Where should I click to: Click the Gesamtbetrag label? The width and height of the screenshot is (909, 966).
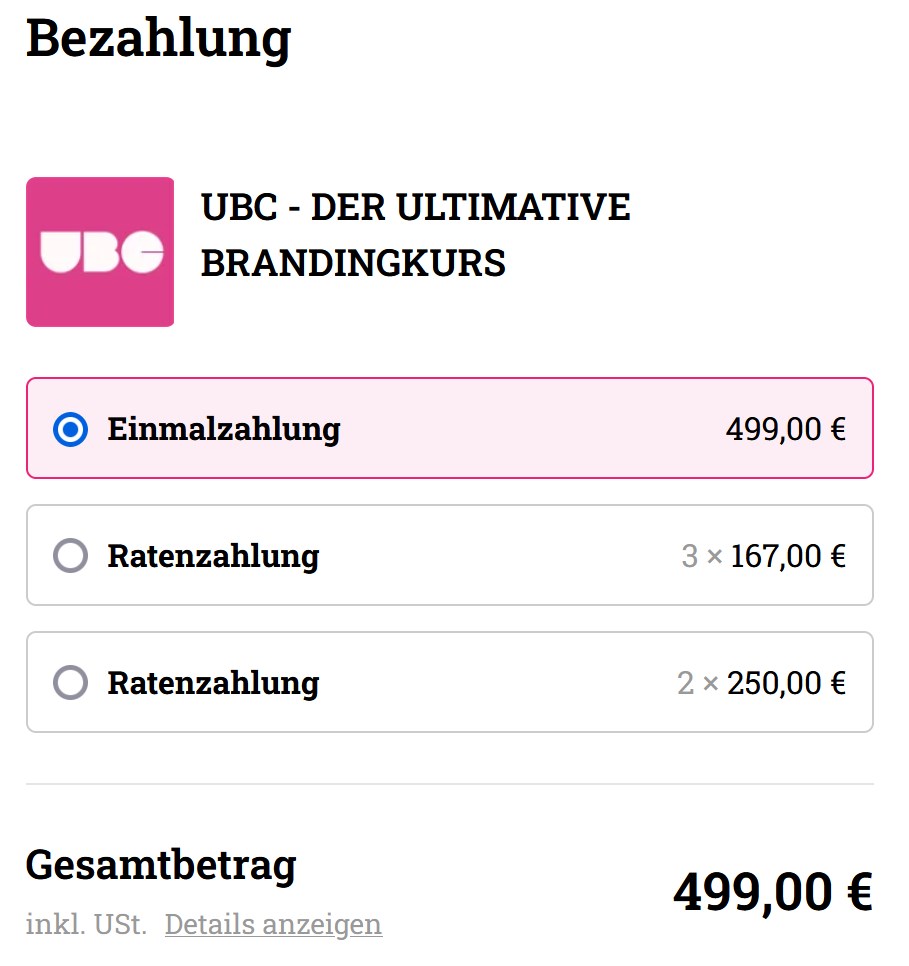pyautogui.click(x=161, y=866)
